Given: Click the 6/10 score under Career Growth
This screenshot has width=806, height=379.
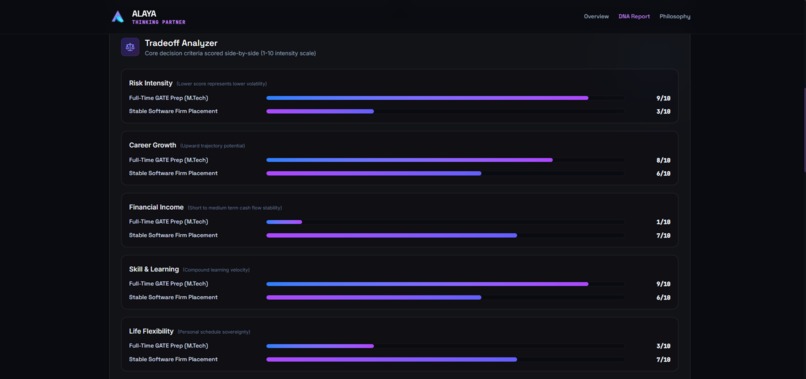Looking at the screenshot, I should 663,174.
